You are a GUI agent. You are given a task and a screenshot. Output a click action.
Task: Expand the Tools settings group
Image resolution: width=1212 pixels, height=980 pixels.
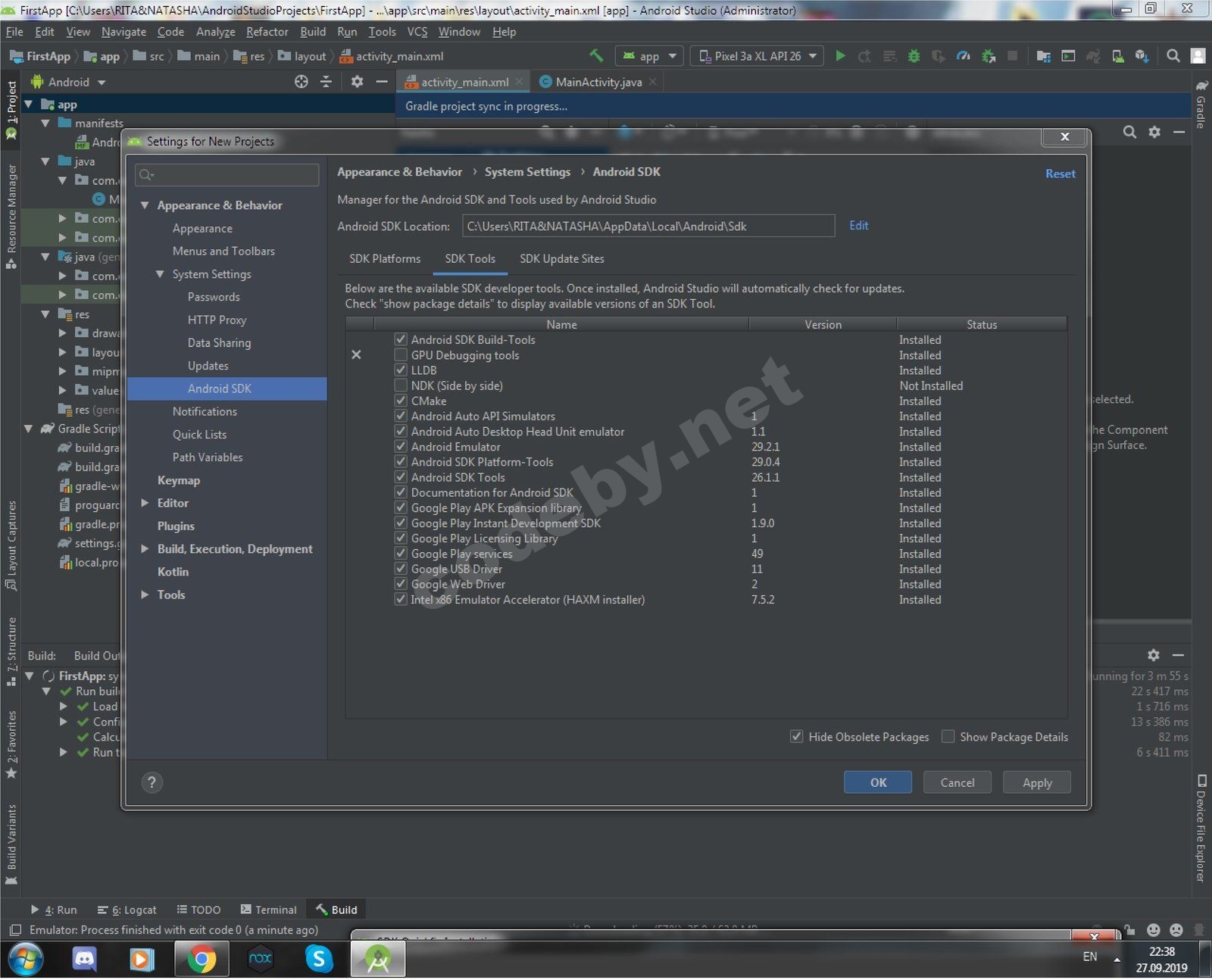point(145,595)
